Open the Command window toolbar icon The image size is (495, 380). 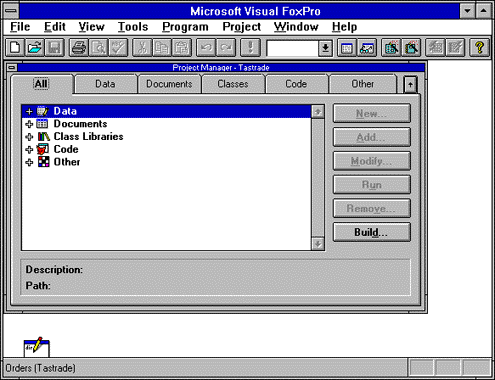347,48
